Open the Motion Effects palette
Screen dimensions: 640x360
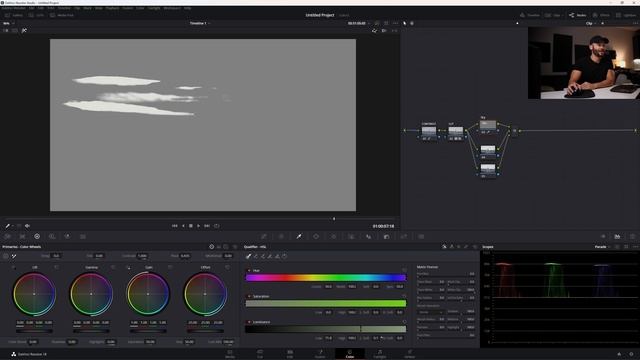pos(83,236)
